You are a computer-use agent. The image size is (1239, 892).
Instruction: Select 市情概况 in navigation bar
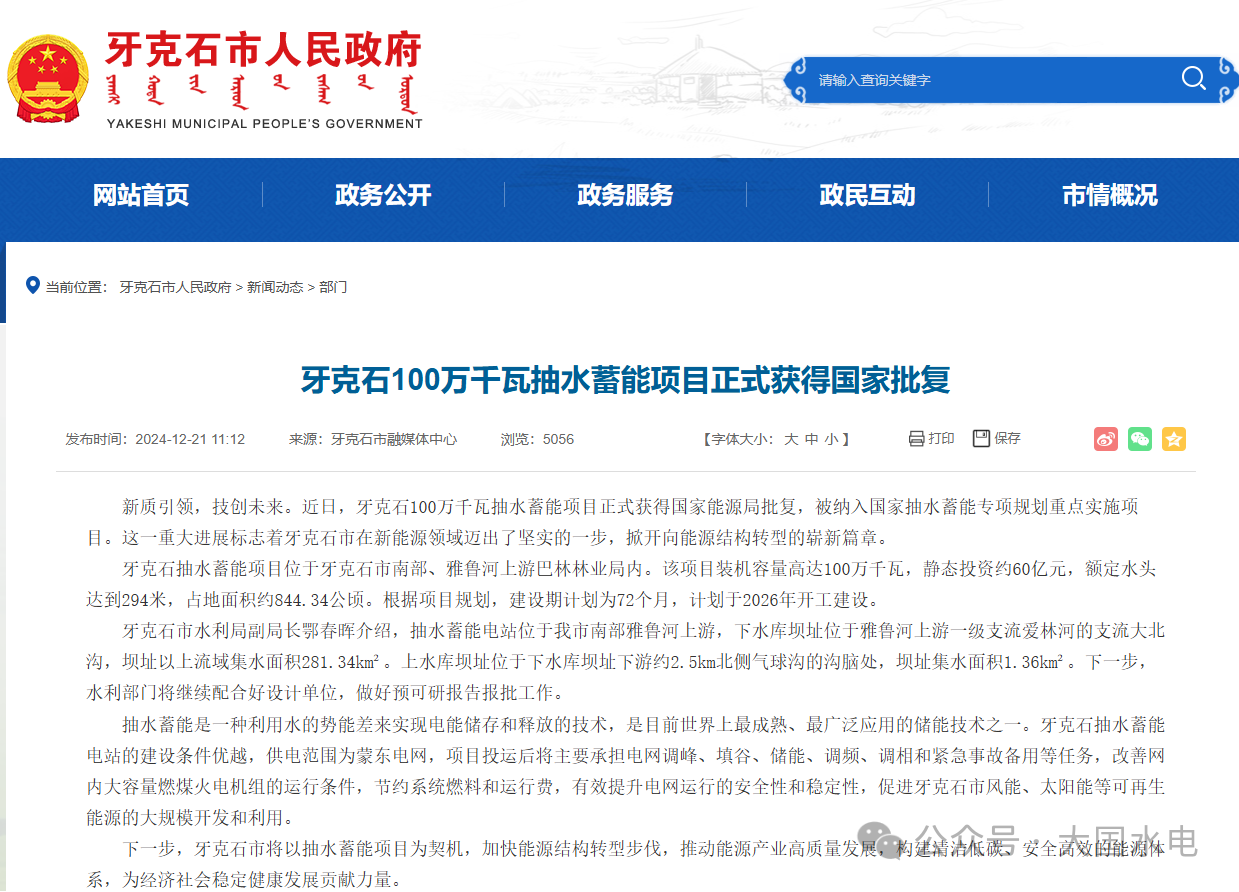point(1109,195)
